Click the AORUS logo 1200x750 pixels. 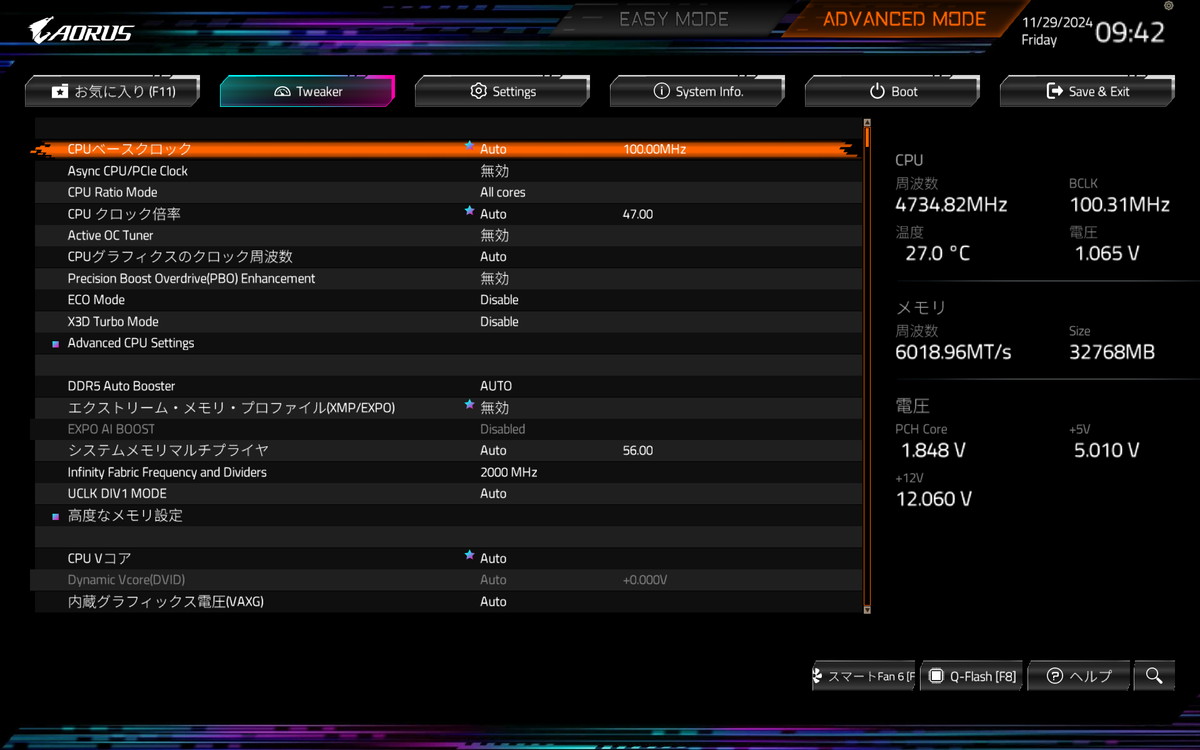[x=82, y=30]
